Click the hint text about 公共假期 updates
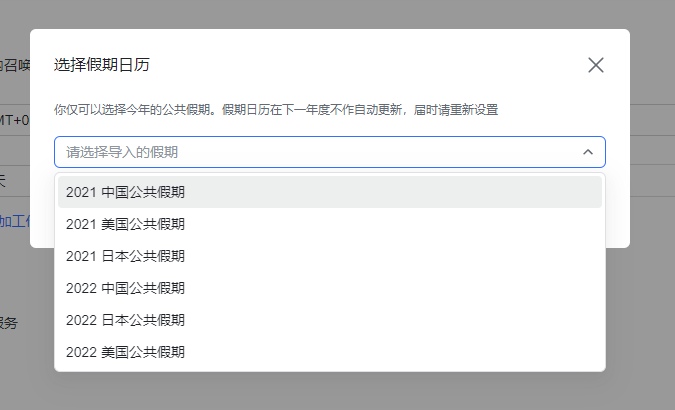Image resolution: width=675 pixels, height=410 pixels. coord(276,109)
